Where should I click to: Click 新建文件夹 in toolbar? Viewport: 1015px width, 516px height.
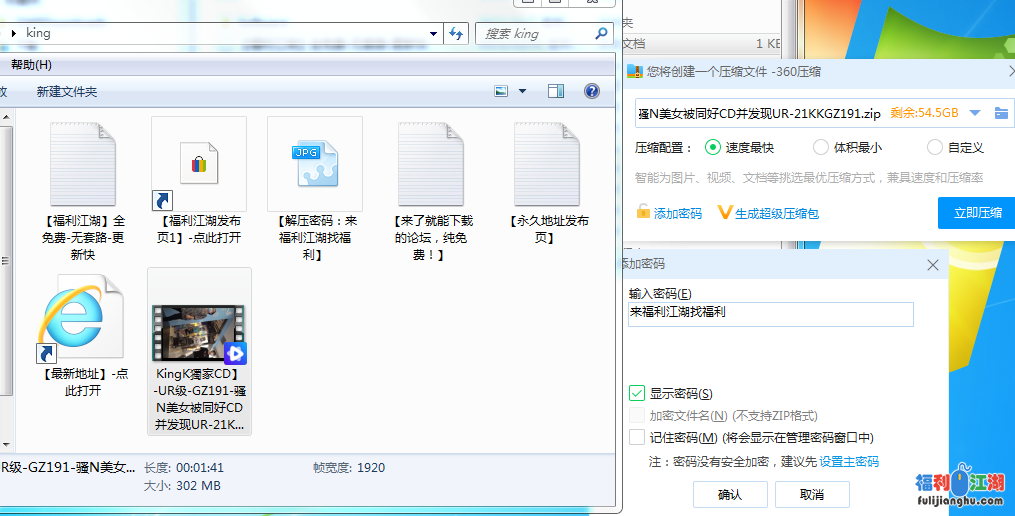(67, 92)
